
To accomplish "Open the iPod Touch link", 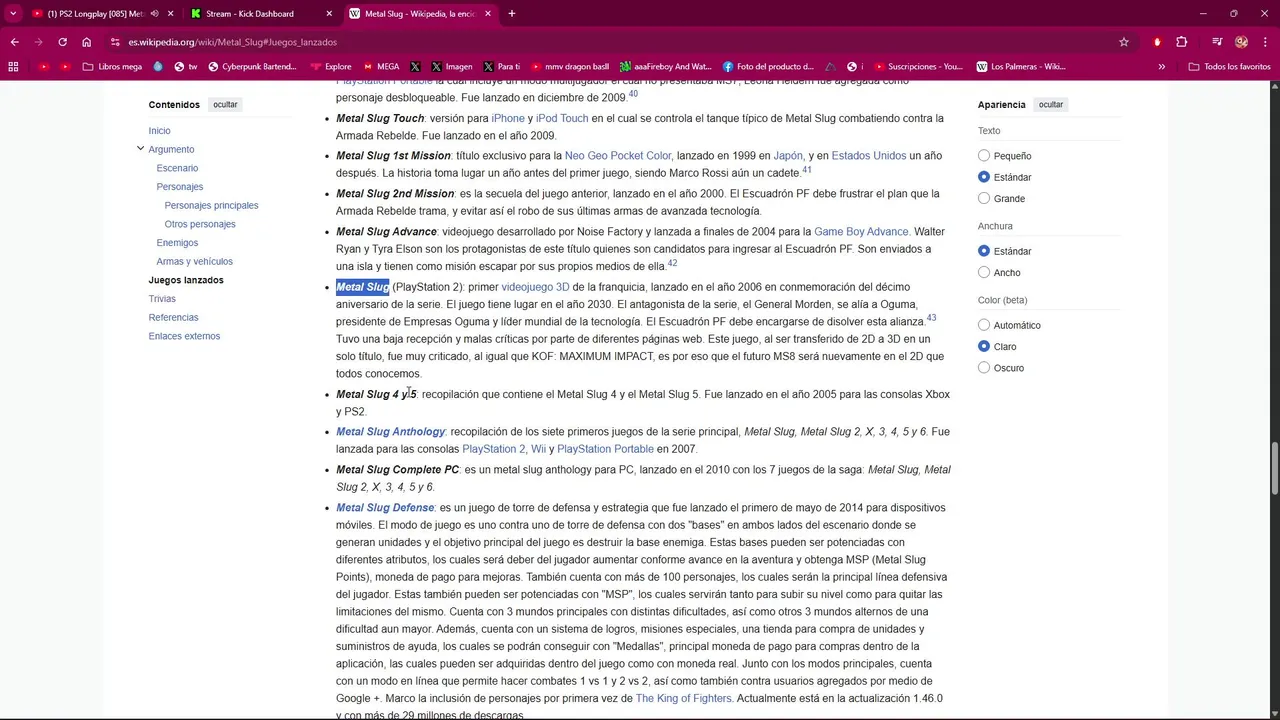I will pyautogui.click(x=562, y=118).
